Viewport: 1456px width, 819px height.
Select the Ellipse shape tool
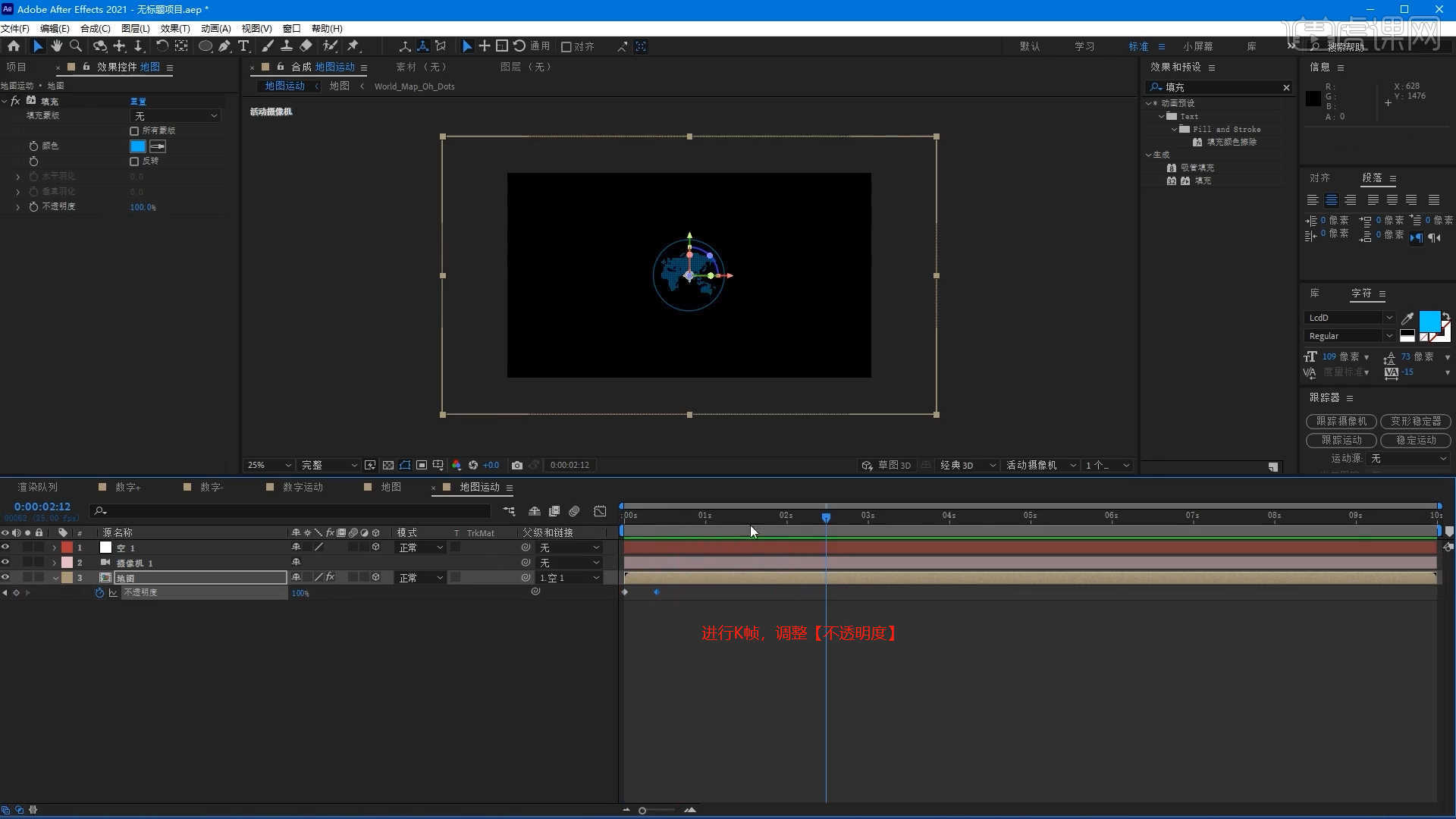[205, 46]
